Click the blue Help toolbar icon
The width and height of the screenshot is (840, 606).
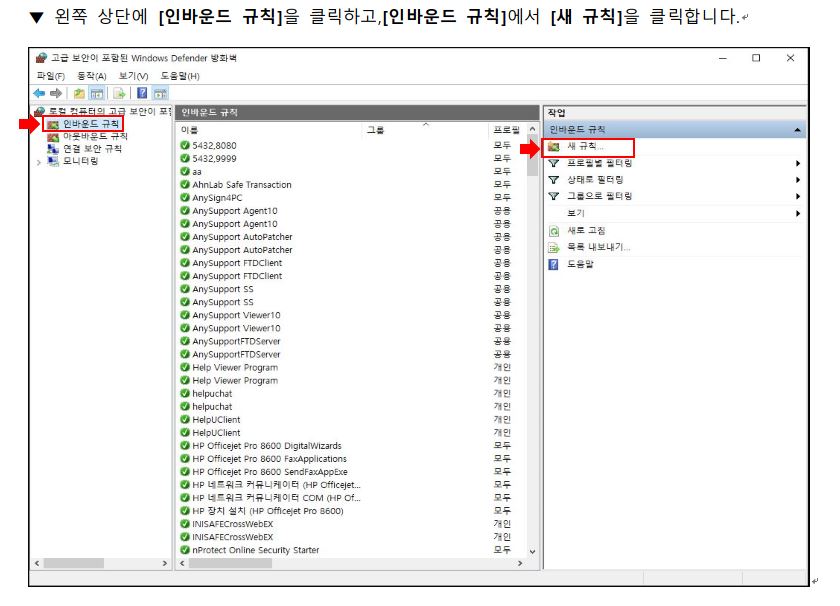click(141, 93)
